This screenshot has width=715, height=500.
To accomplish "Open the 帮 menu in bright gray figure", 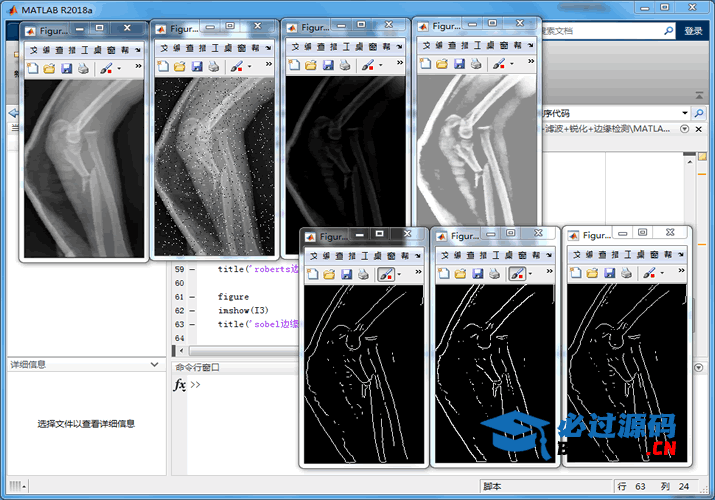I will pos(517,45).
